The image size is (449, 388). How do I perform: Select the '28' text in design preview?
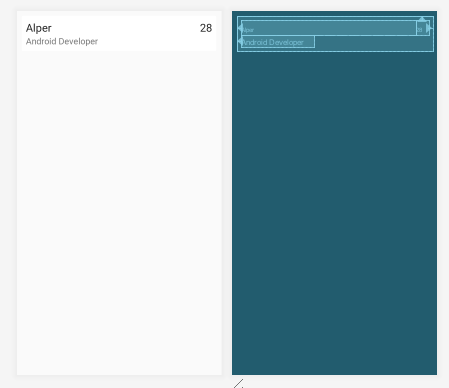[x=206, y=28]
